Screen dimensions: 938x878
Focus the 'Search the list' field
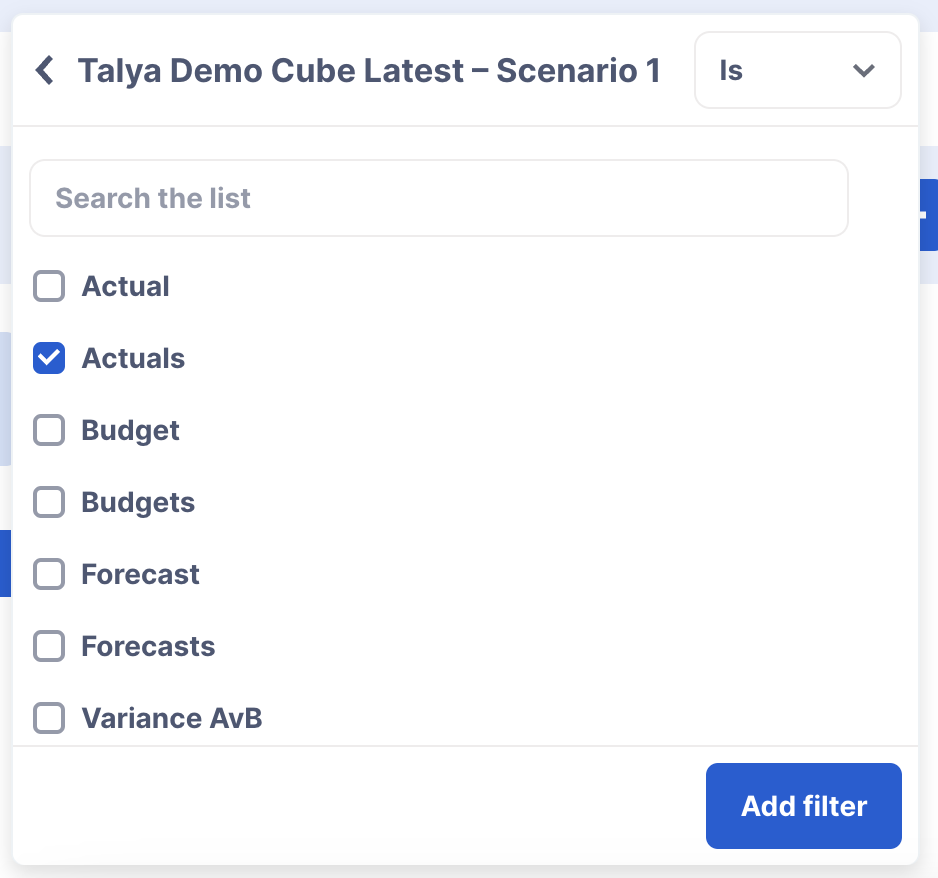438,198
